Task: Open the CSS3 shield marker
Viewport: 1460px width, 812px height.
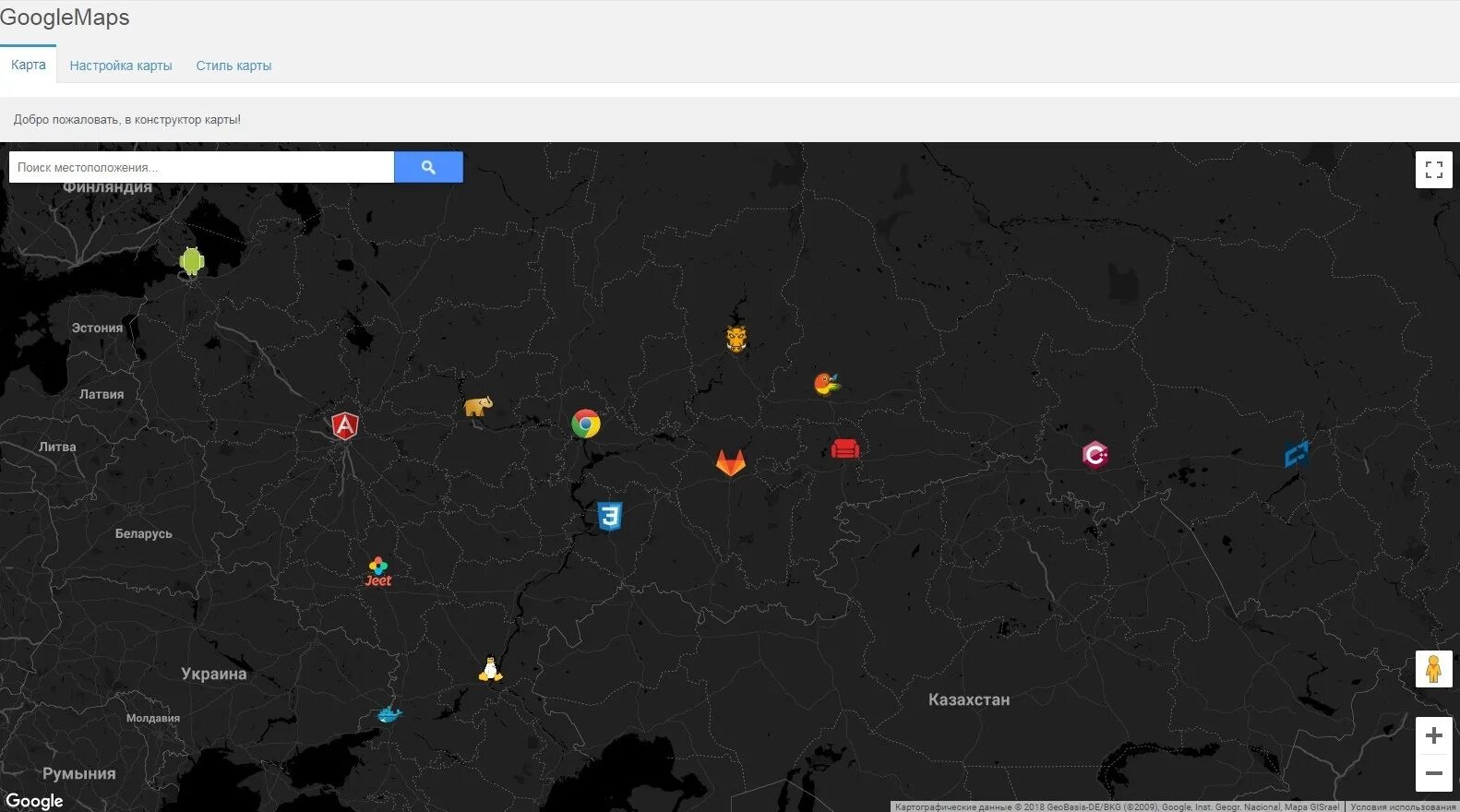Action: click(x=609, y=516)
